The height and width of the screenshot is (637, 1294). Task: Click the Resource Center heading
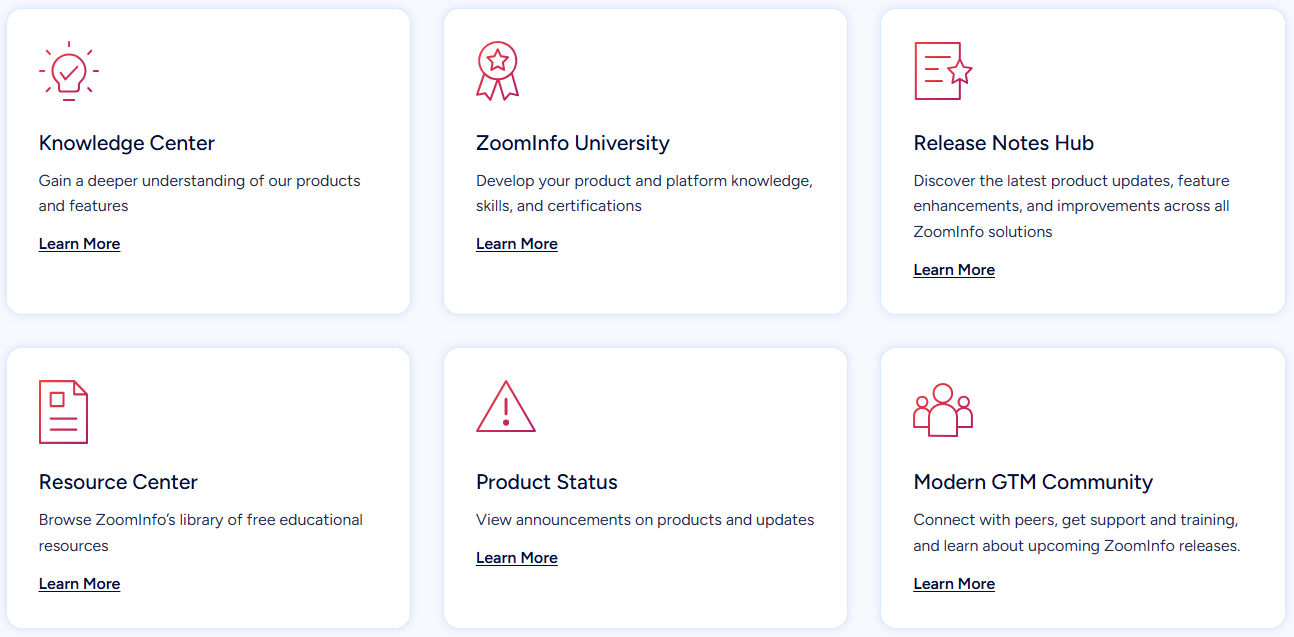coord(118,482)
